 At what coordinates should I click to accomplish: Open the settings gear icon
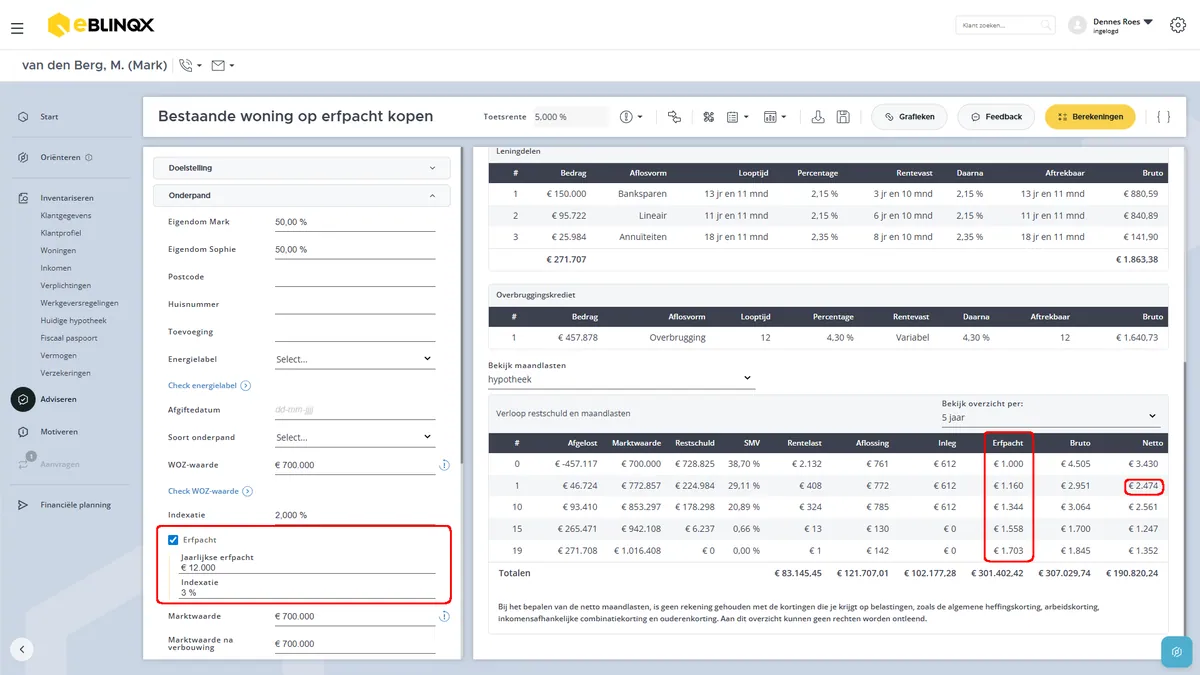pos(1177,25)
